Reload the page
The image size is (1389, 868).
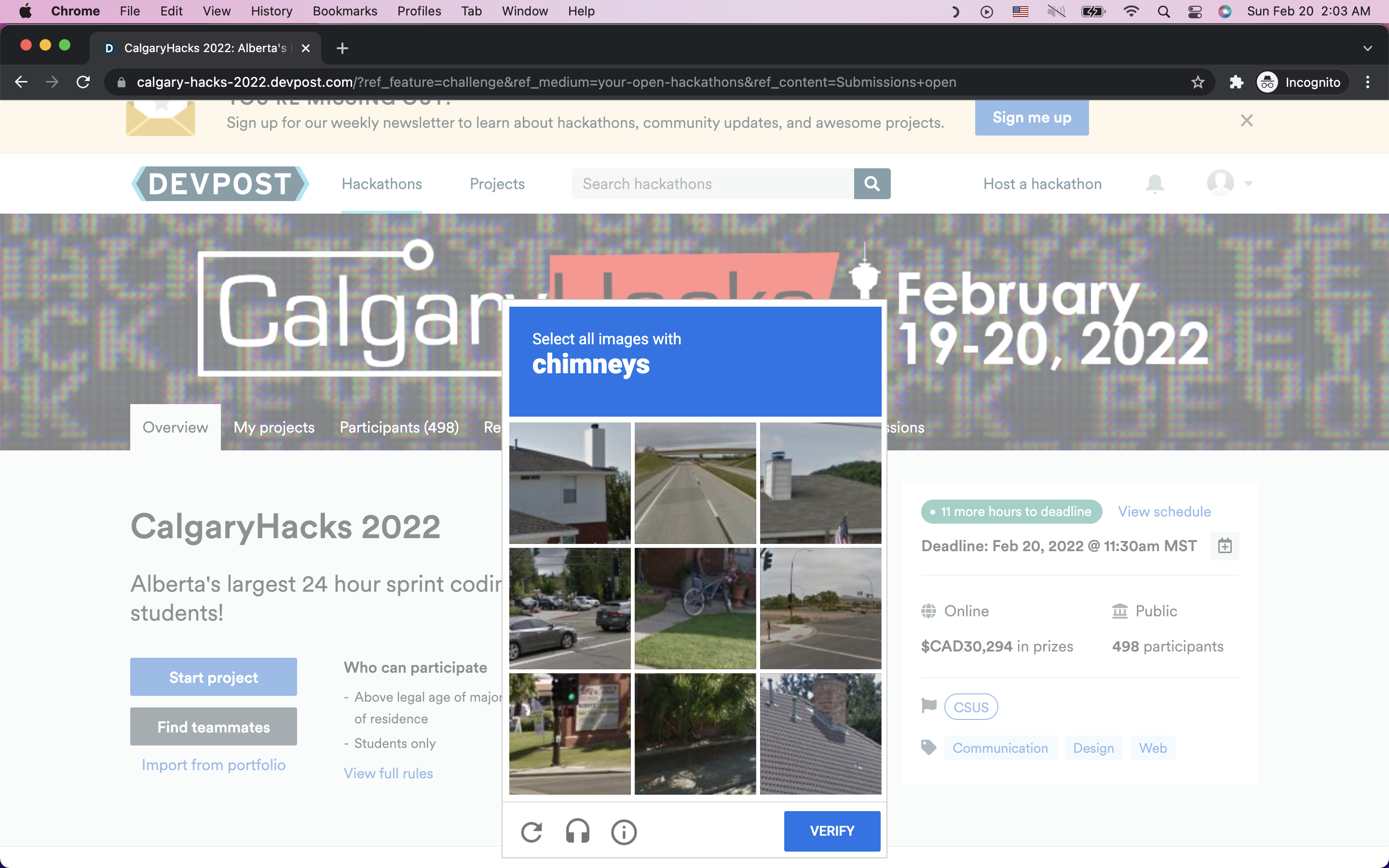83,82
